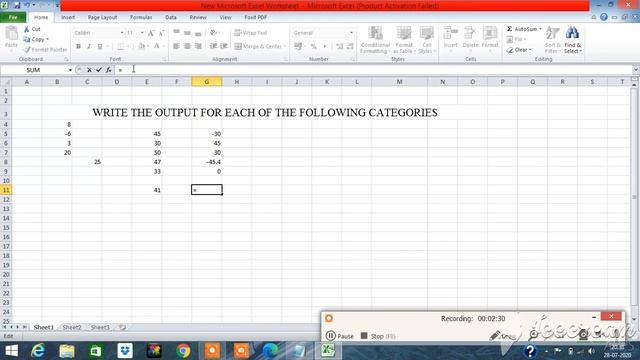Viewport: 640px width, 360px height.
Task: Open Windows Start menu
Action: (x=11, y=351)
